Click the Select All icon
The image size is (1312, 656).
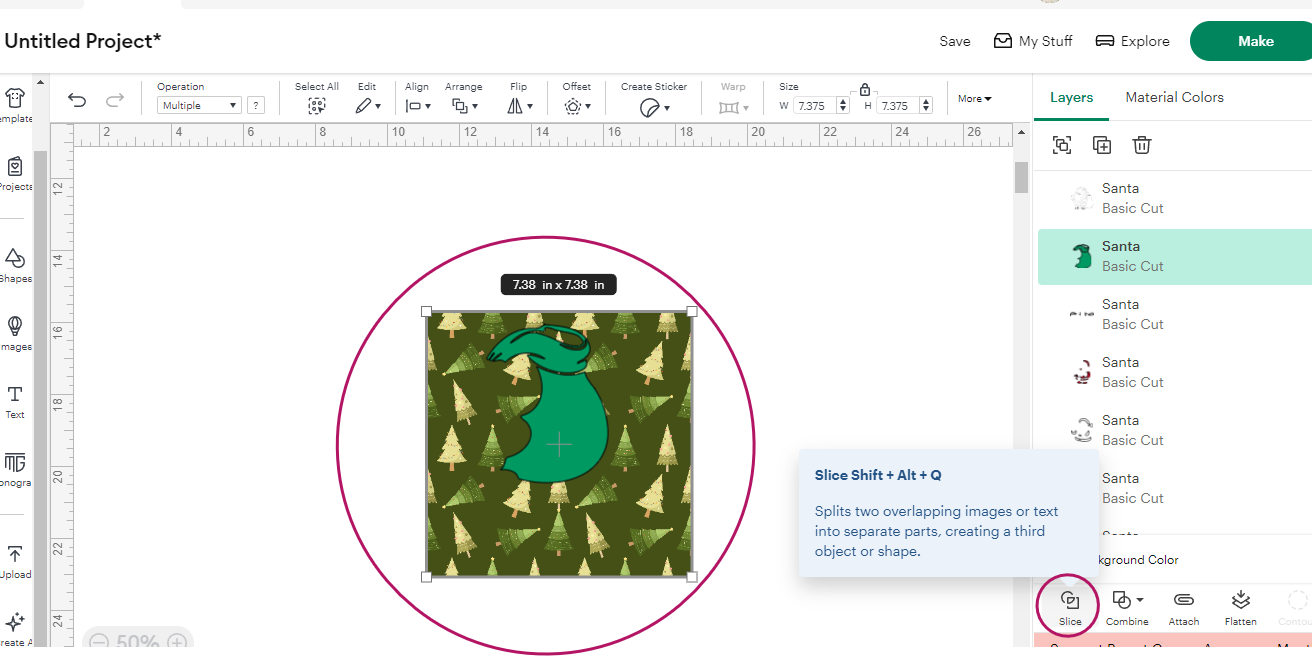tap(317, 105)
